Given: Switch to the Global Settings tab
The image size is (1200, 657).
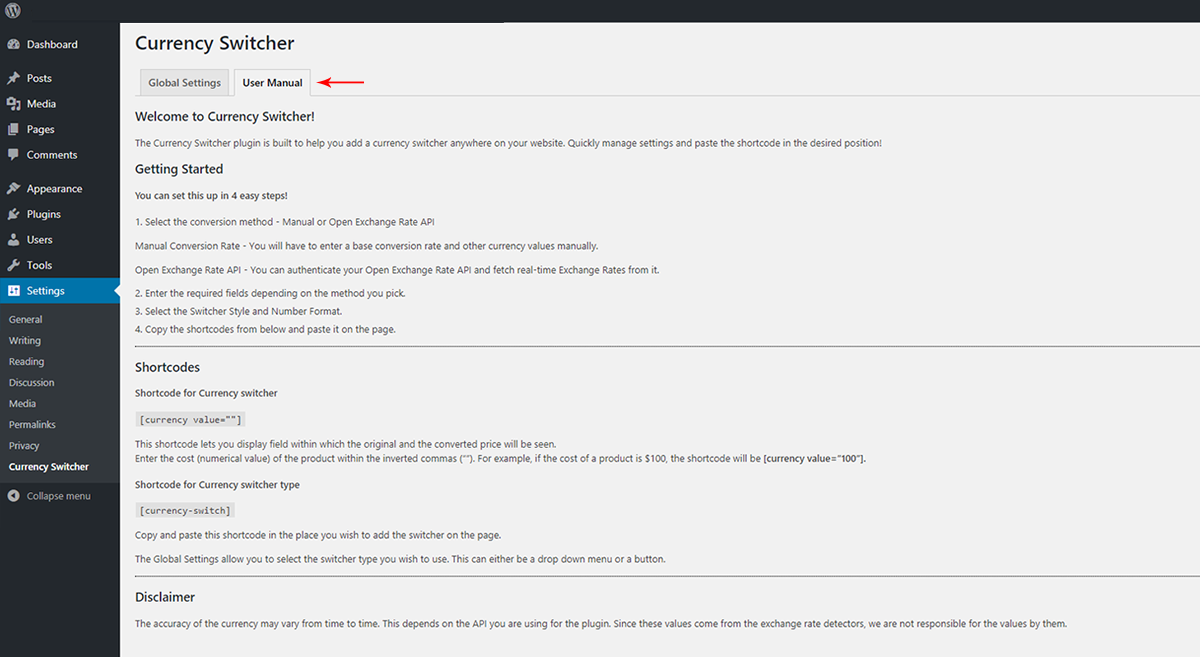Looking at the screenshot, I should point(185,83).
